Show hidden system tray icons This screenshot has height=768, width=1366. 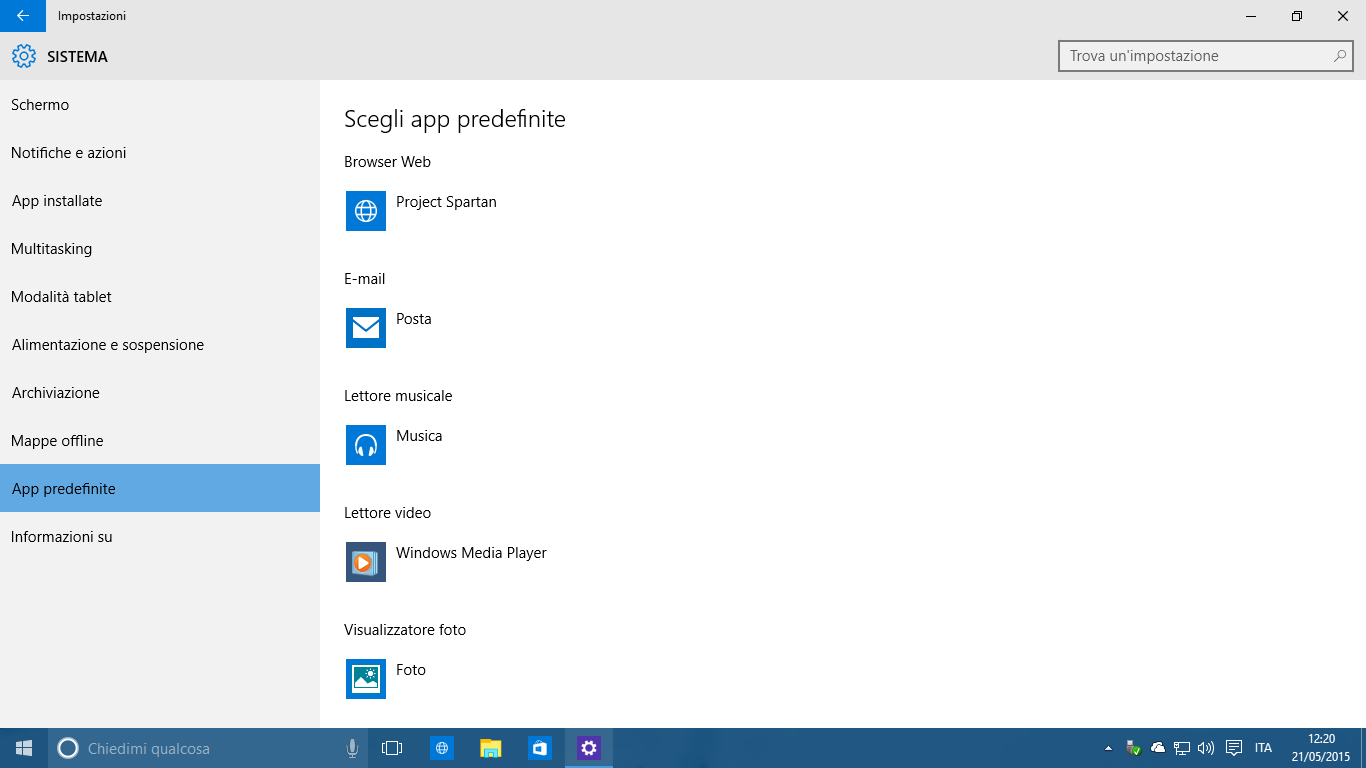(1108, 748)
